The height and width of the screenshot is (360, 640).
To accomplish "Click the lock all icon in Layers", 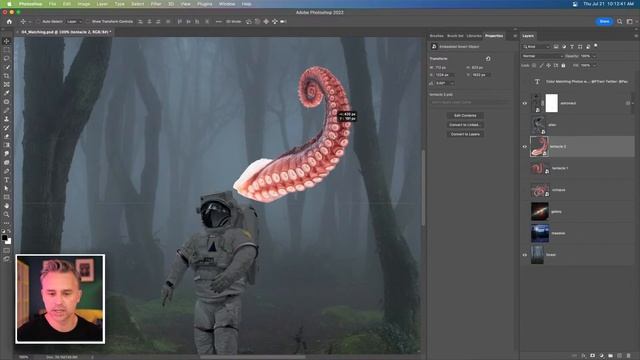I will pos(563,65).
